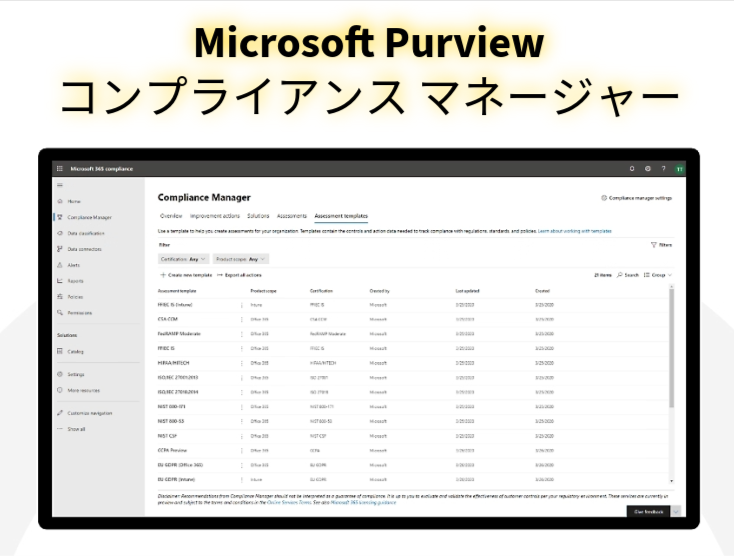
Task: Open Compliance Manager in the sidebar
Action: pos(89,217)
